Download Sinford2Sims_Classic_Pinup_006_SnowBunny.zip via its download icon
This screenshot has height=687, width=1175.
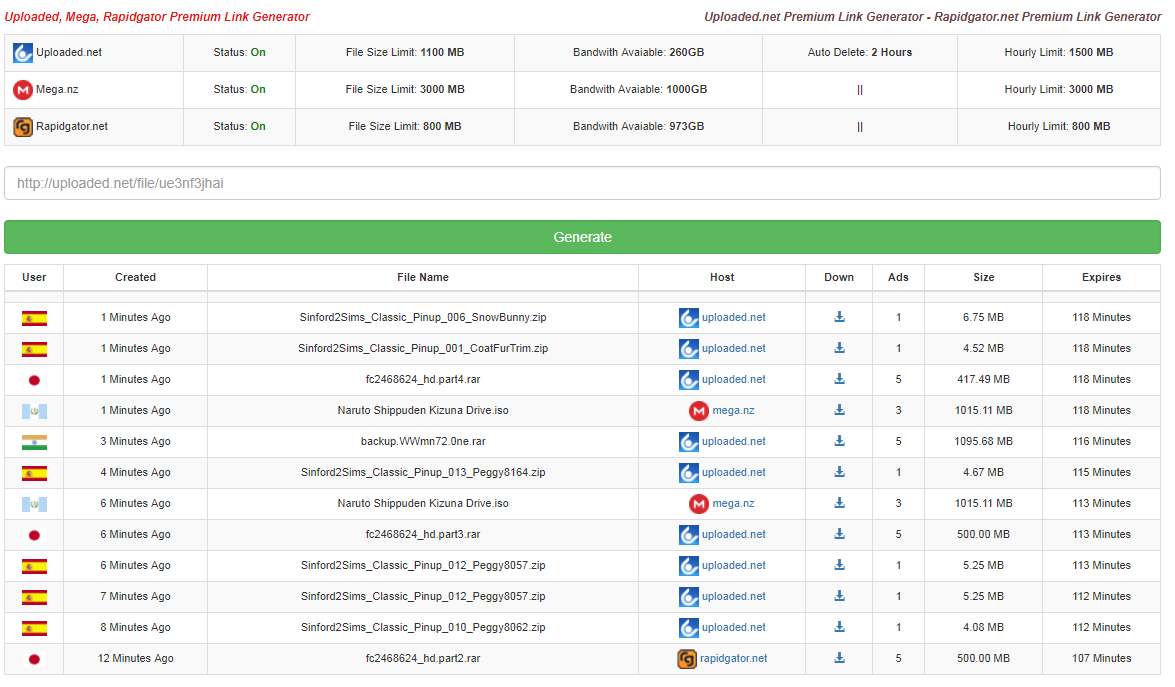pos(839,317)
